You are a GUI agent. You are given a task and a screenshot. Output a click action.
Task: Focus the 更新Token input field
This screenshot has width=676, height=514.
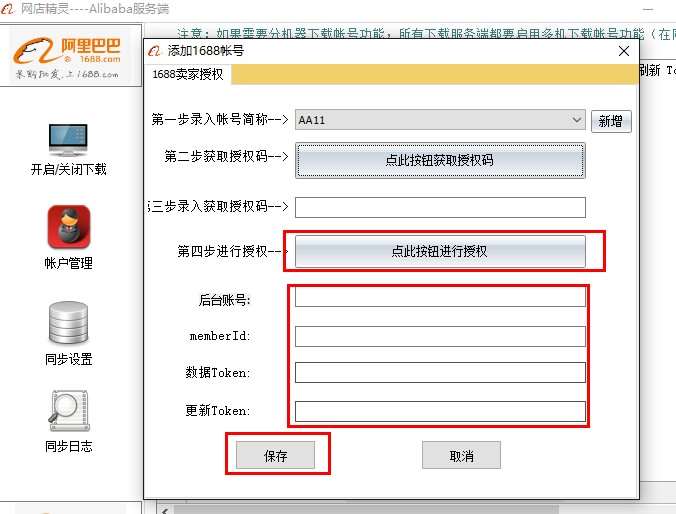pos(440,411)
